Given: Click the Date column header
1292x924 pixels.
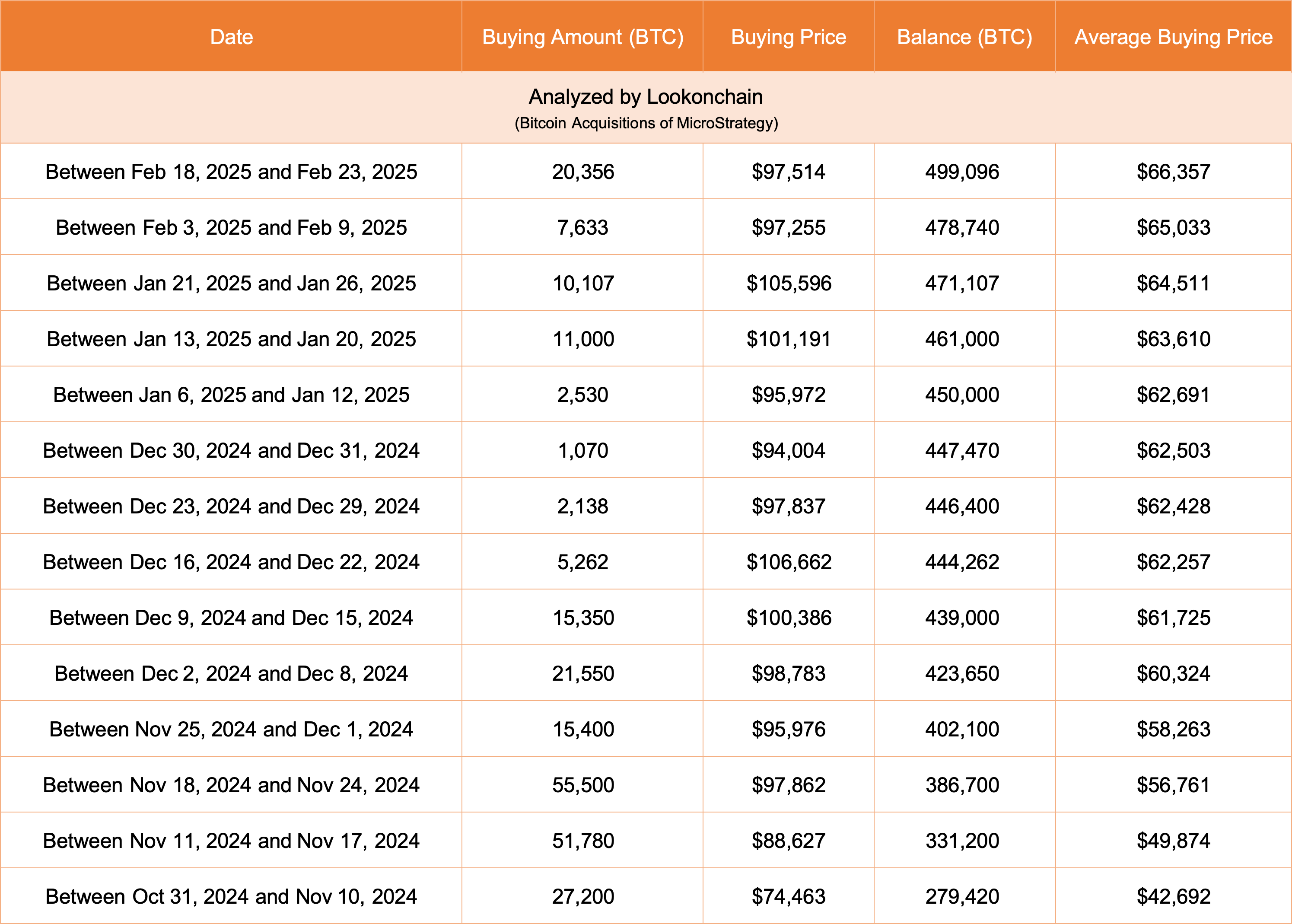Looking at the screenshot, I should coord(231,37).
